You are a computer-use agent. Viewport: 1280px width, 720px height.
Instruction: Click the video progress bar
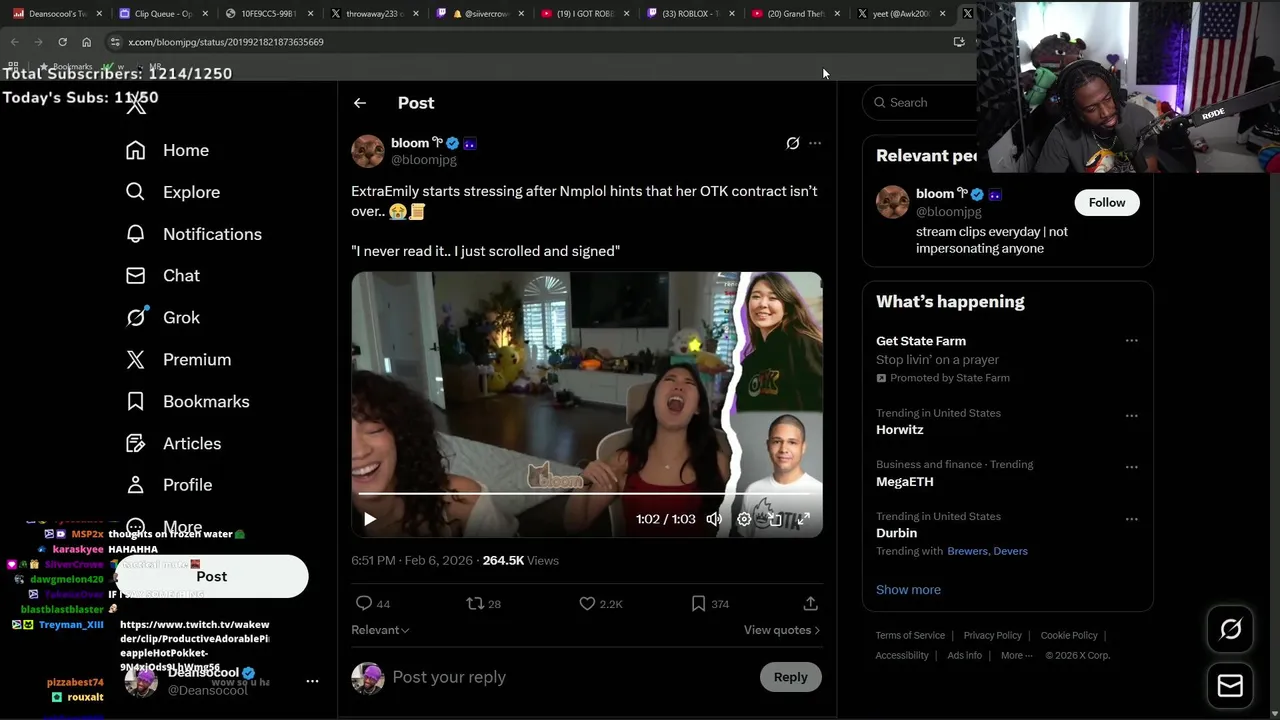[x=587, y=494]
